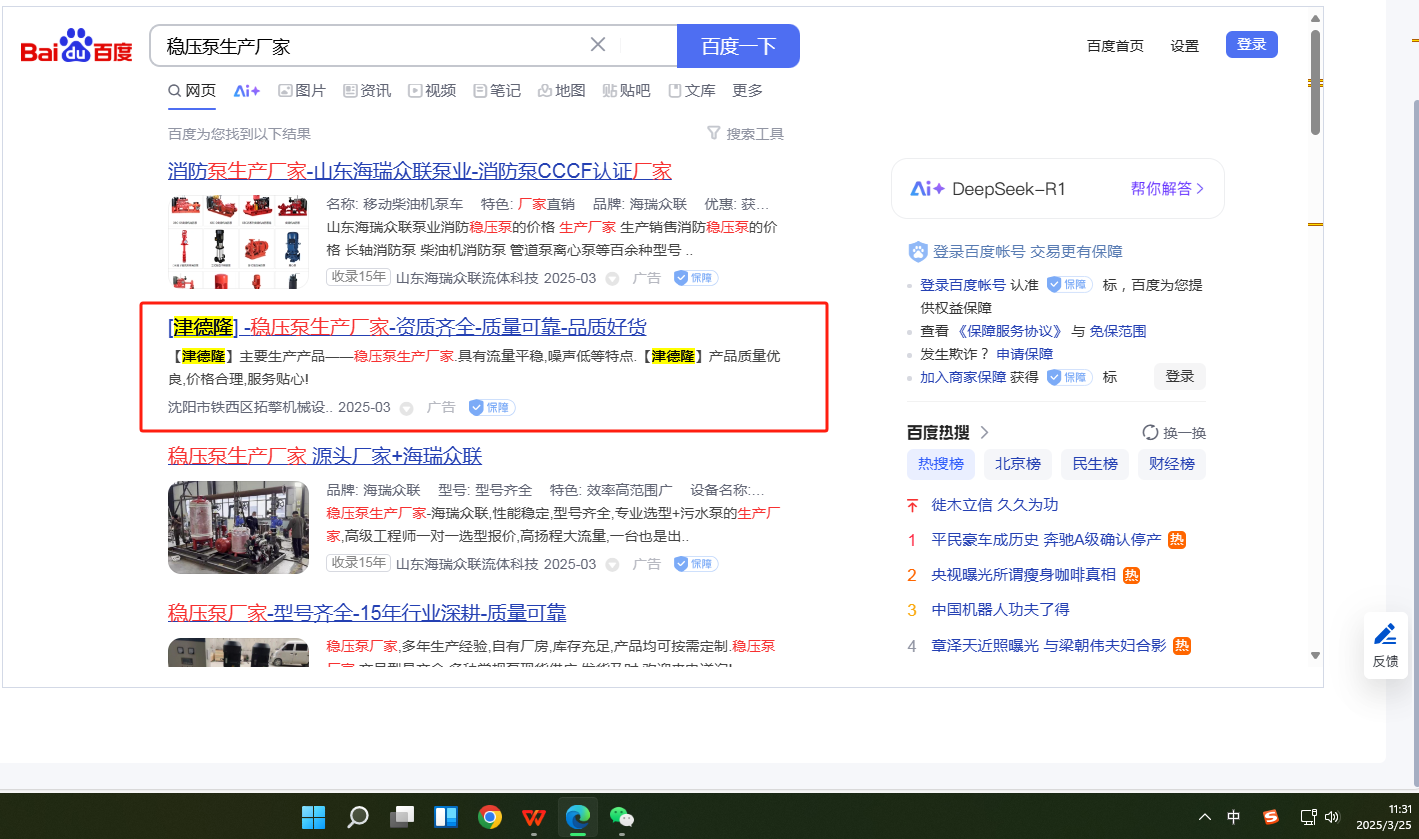1419x839 pixels.
Task: Show hidden system tray icons
Action: tap(1205, 817)
